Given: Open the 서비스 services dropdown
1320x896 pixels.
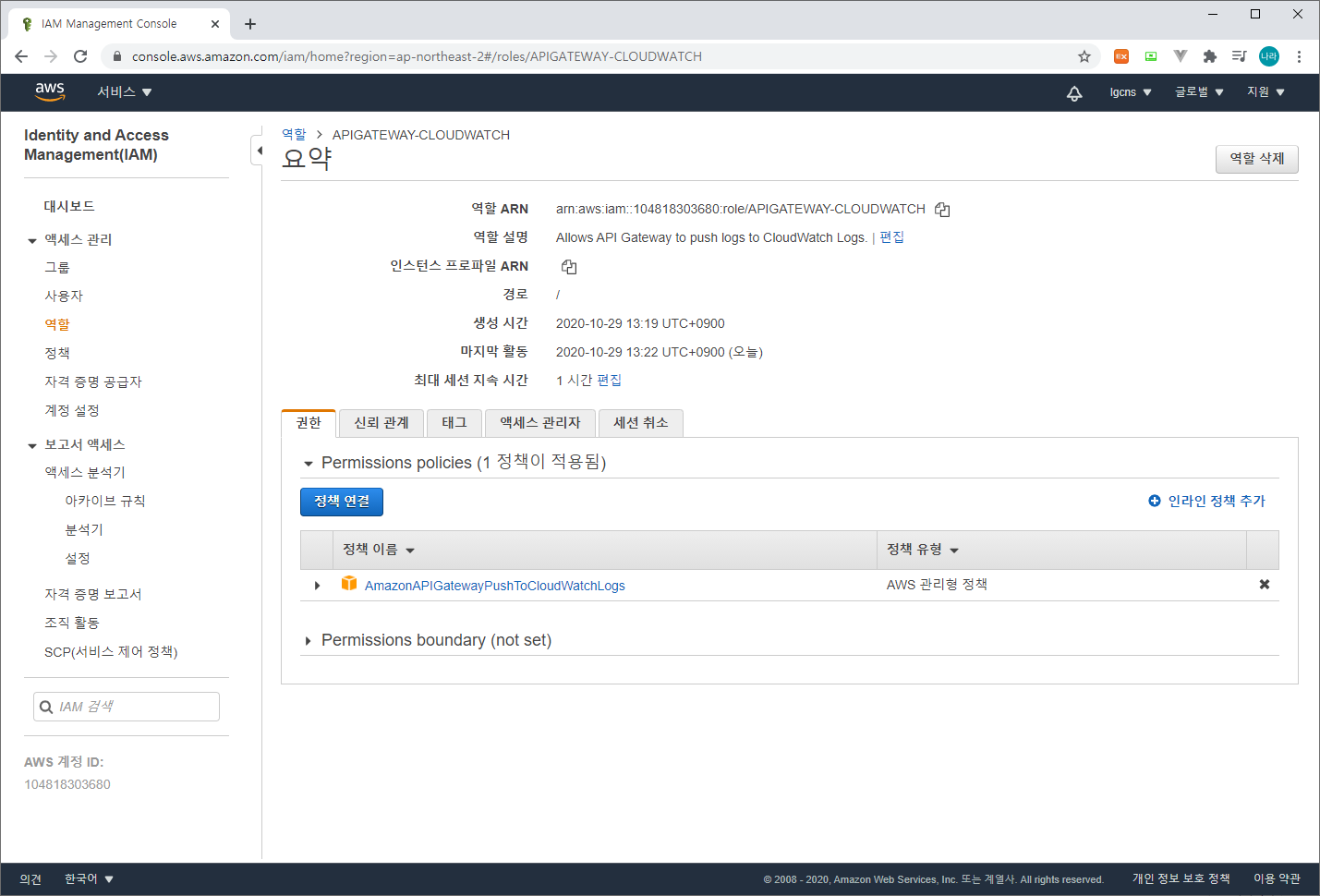Looking at the screenshot, I should point(125,92).
